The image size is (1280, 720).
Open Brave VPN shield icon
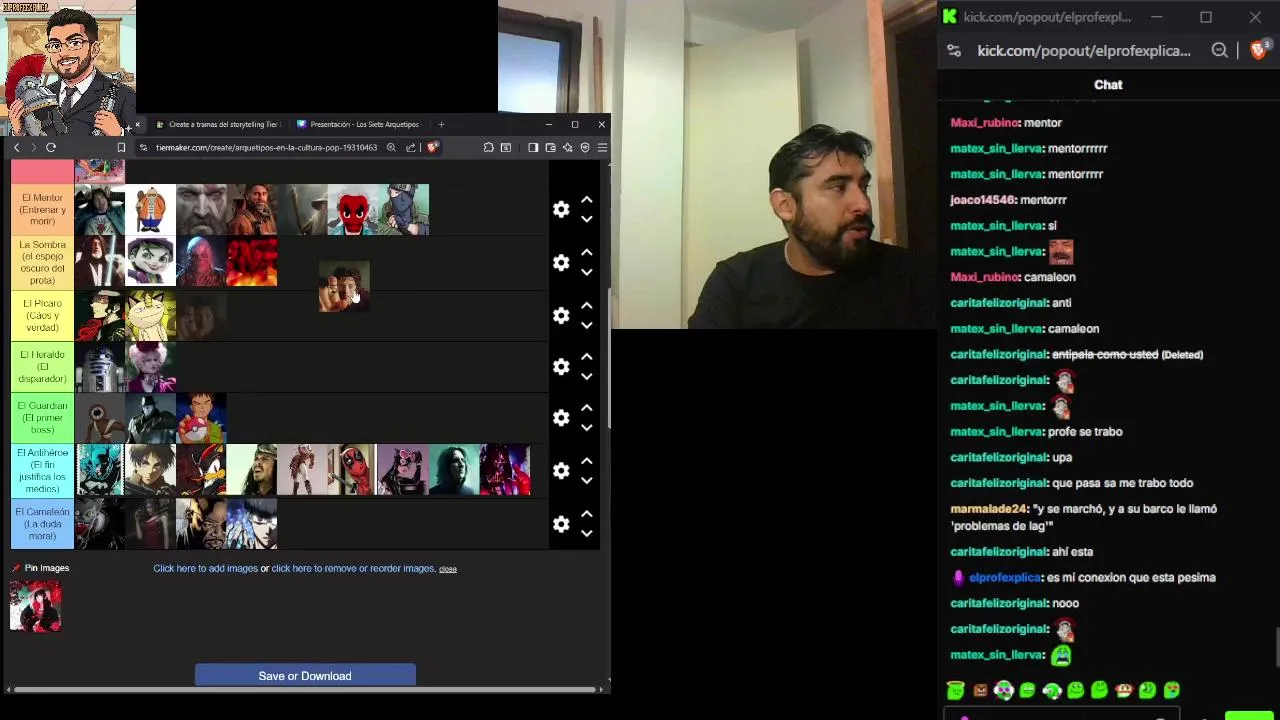click(x=585, y=148)
